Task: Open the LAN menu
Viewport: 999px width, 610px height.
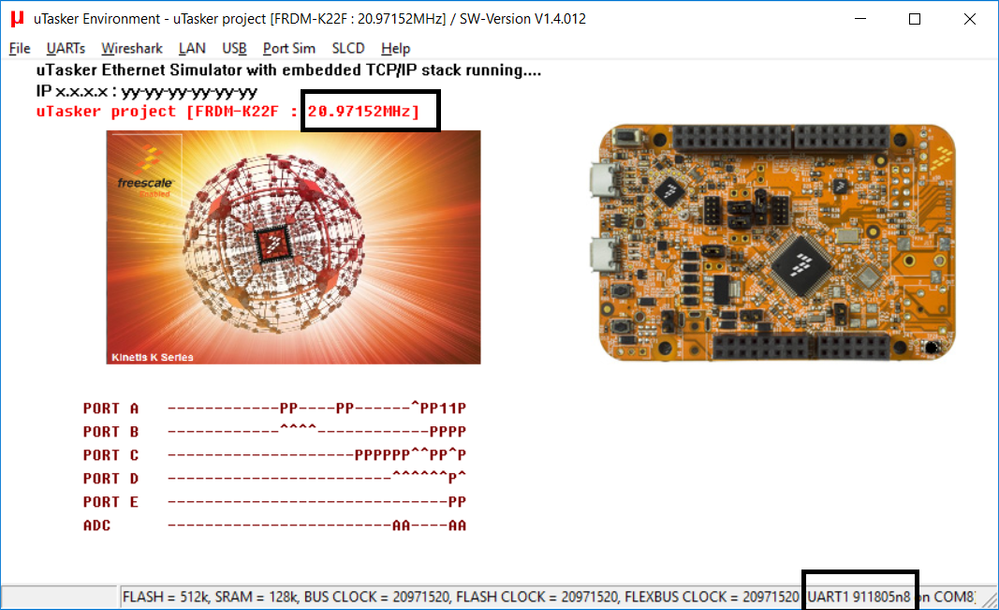Action: [192, 48]
